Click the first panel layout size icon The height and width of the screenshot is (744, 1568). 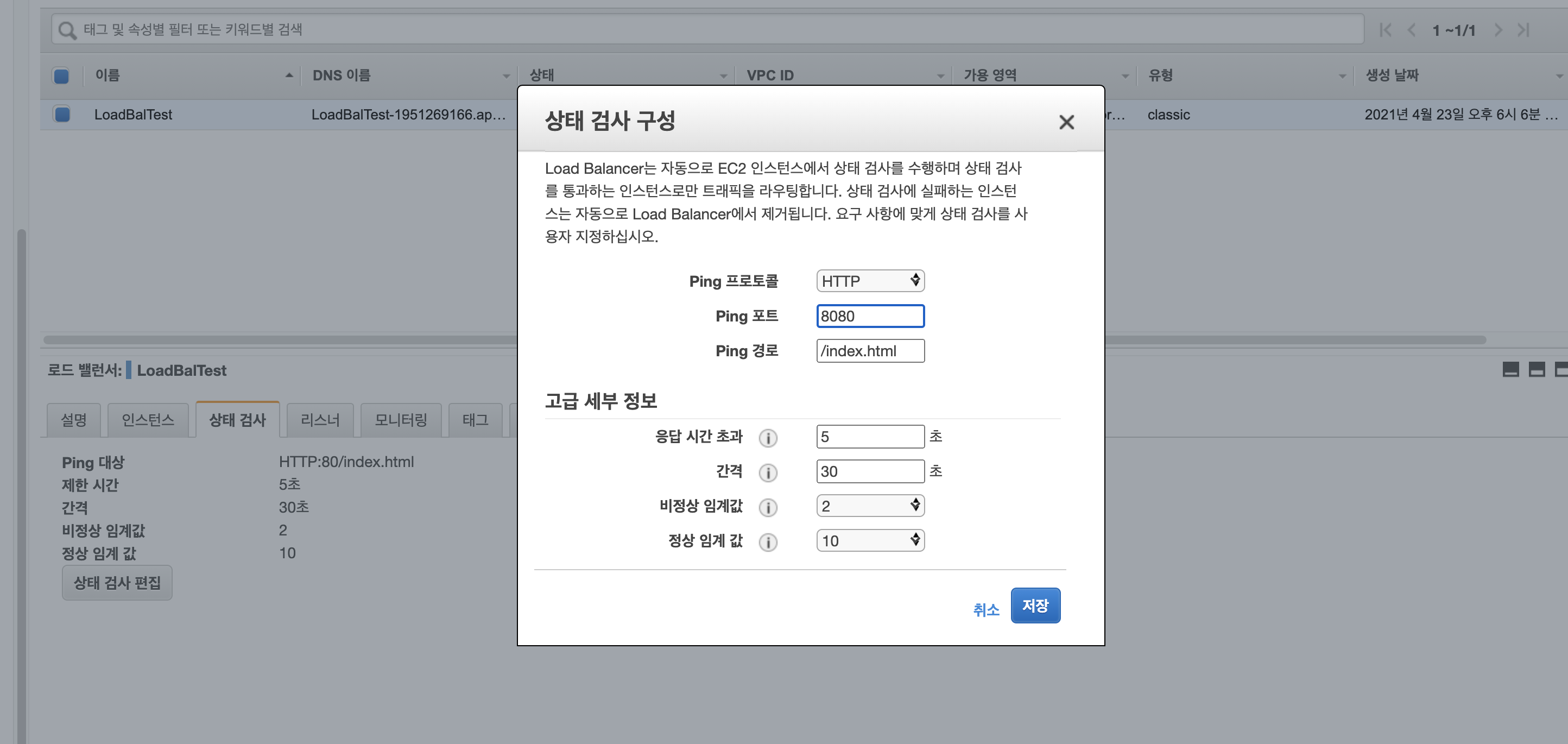1510,370
